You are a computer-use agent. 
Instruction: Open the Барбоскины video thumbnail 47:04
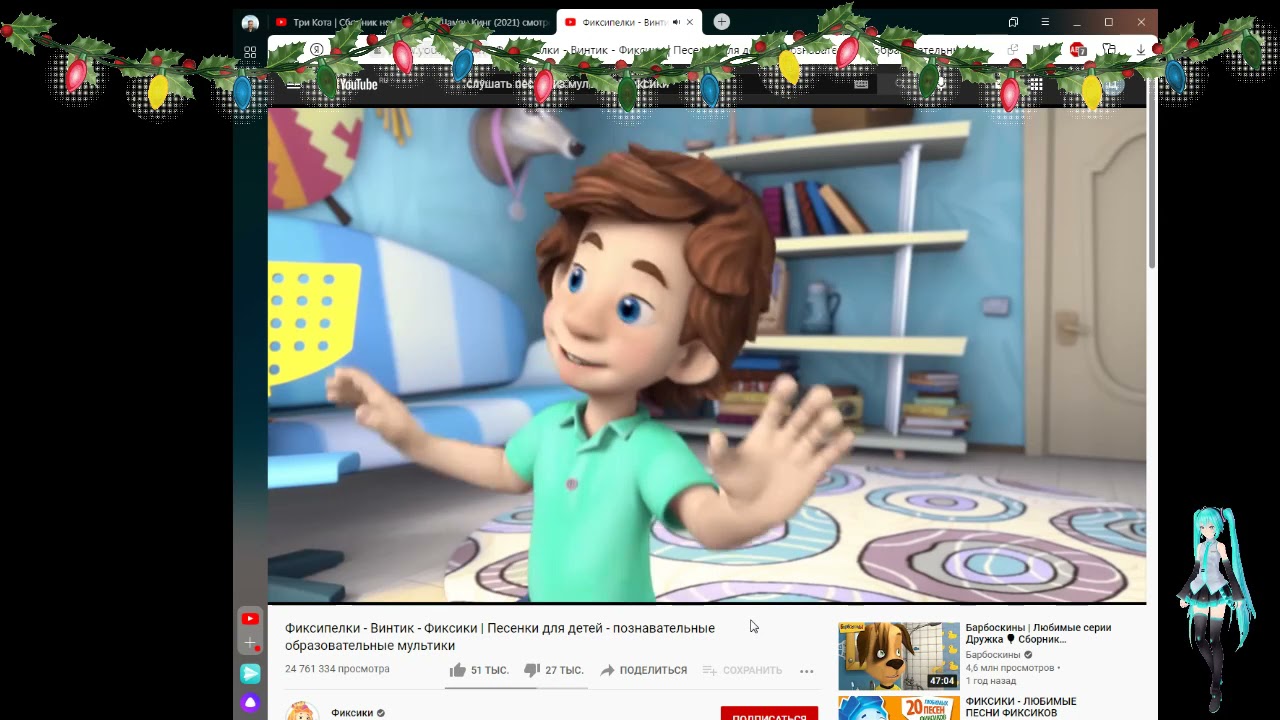point(899,656)
